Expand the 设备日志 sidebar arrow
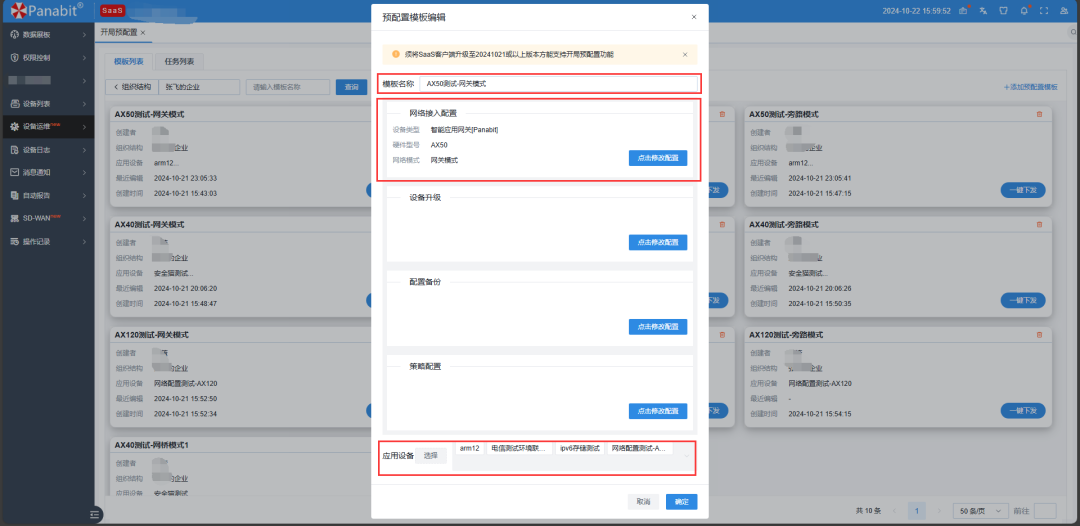Image resolution: width=1080 pixels, height=526 pixels. coord(84,149)
